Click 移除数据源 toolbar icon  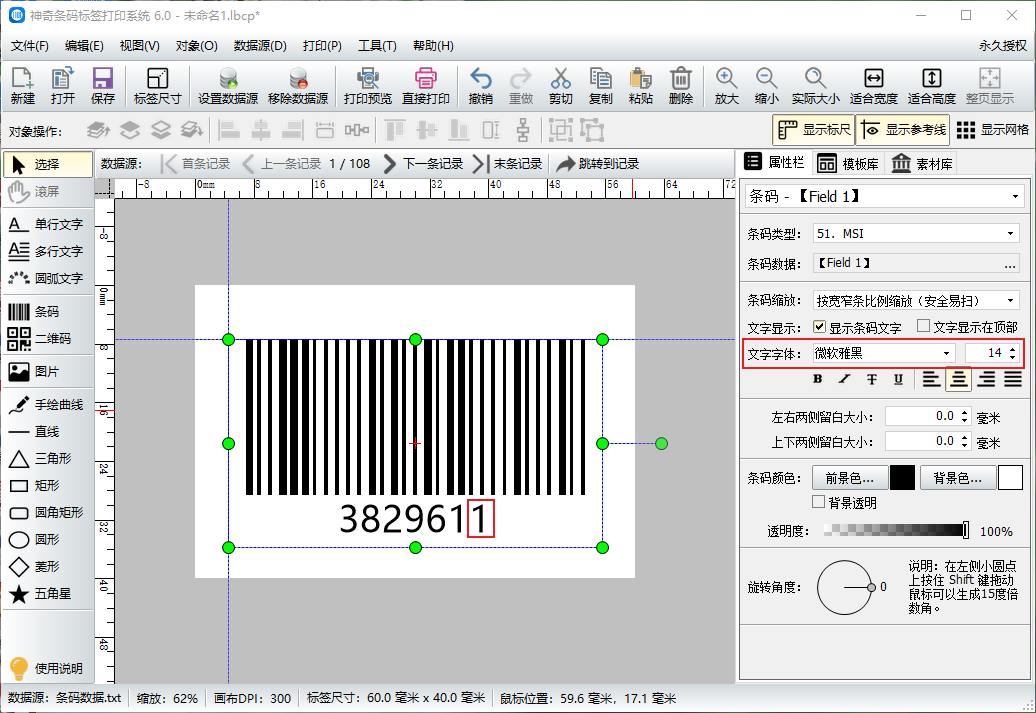(x=298, y=86)
